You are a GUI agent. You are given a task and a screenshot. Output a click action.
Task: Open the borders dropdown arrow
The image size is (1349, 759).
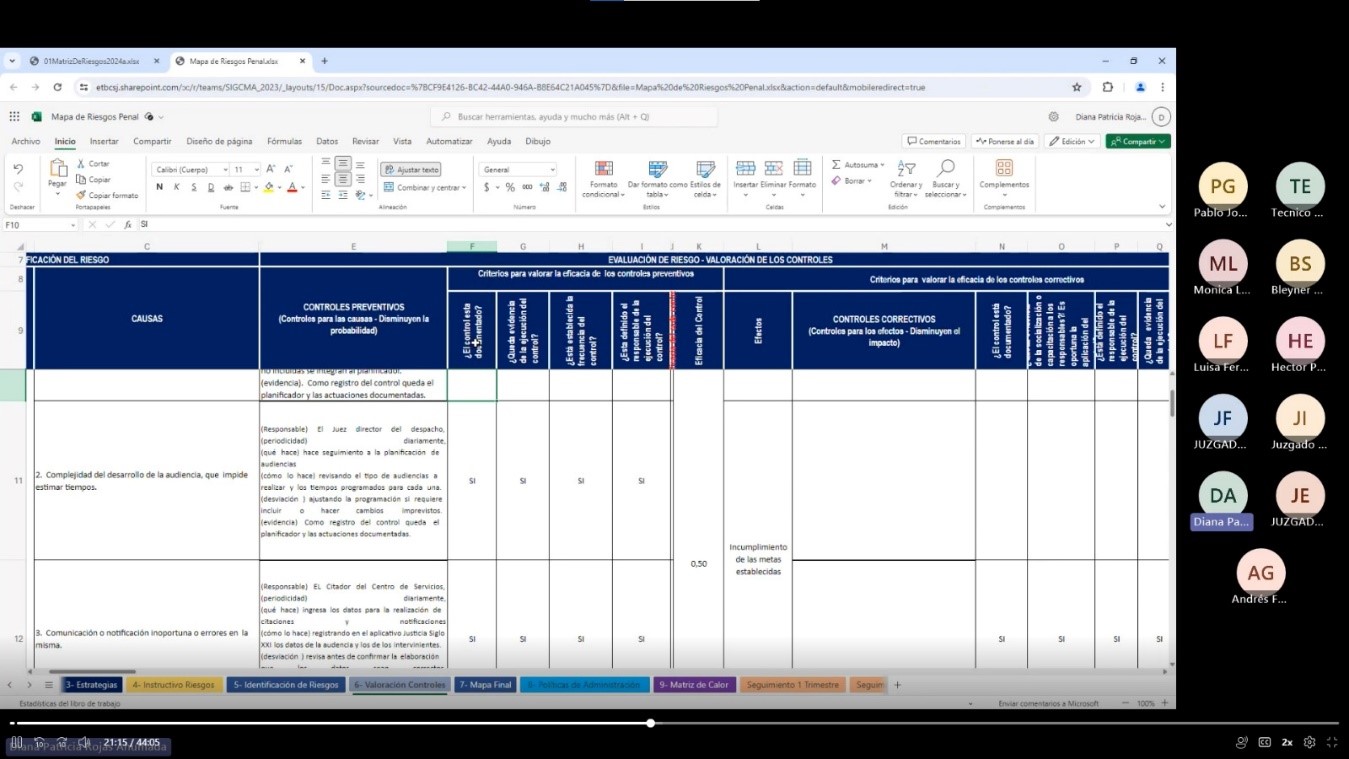pos(256,187)
